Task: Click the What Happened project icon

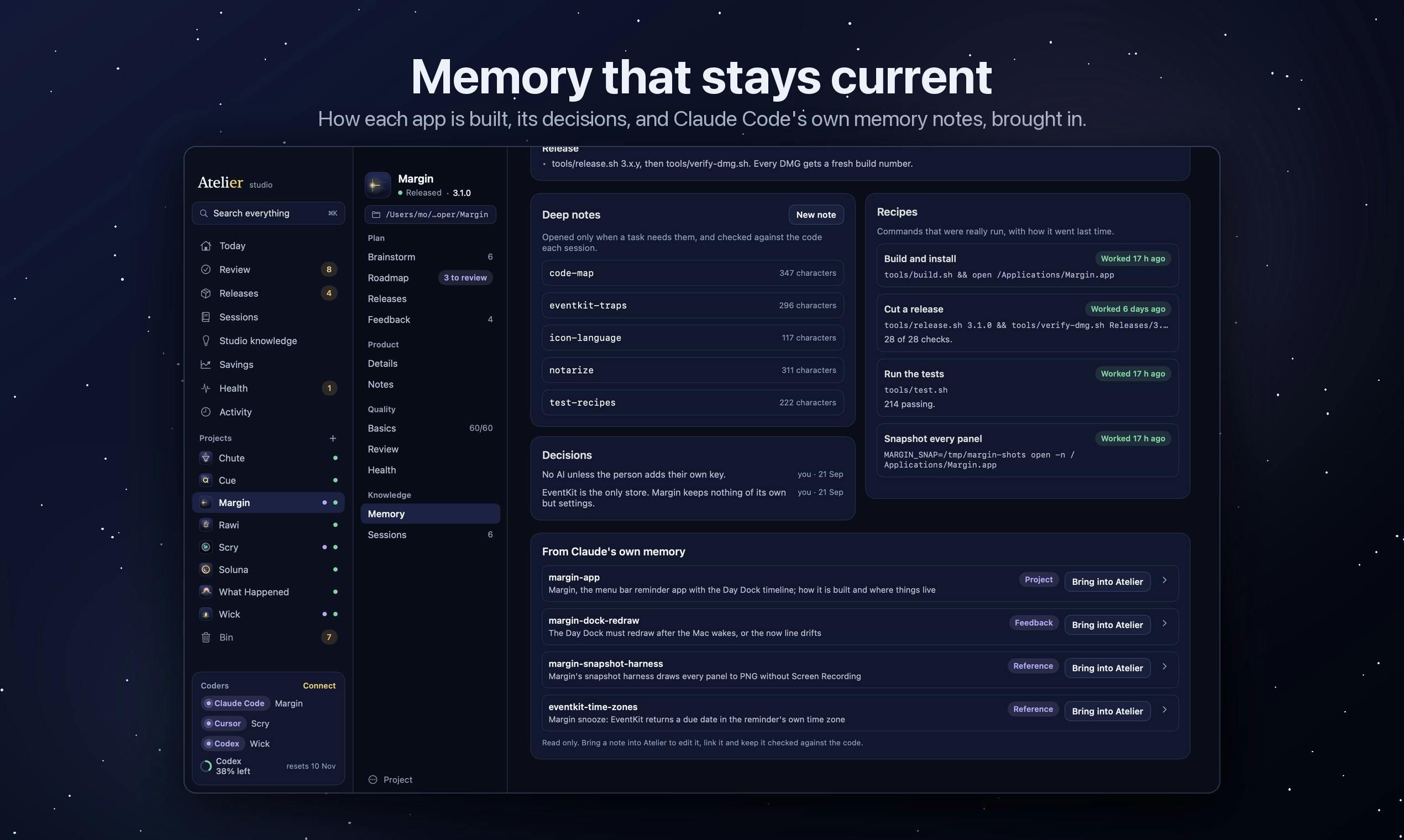Action: pos(206,591)
